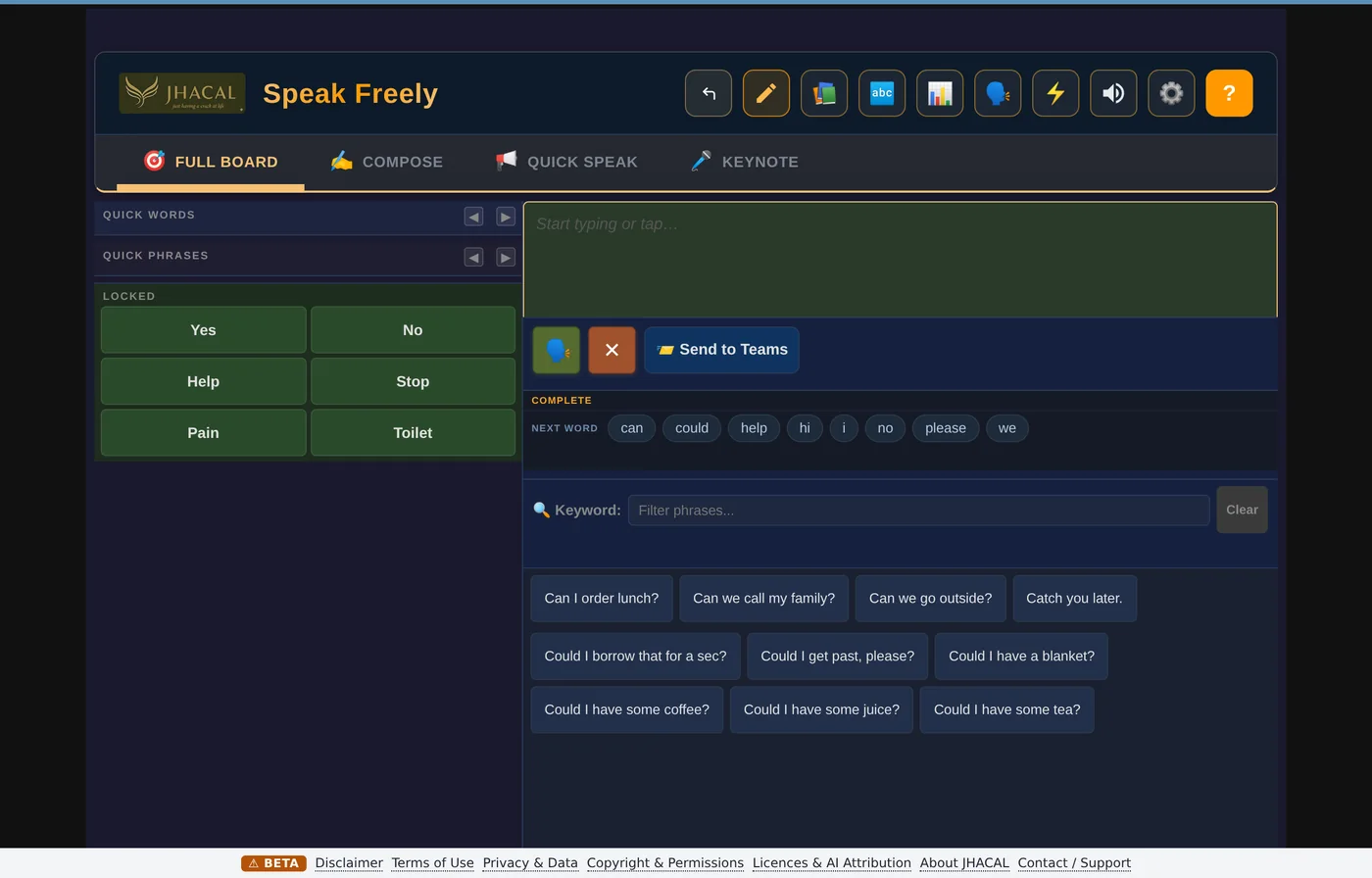Select next word 'please'
This screenshot has height=878, width=1372.
coord(946,428)
